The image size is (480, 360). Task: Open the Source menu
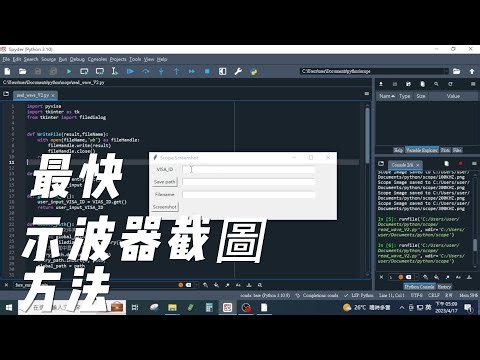[x=48, y=59]
